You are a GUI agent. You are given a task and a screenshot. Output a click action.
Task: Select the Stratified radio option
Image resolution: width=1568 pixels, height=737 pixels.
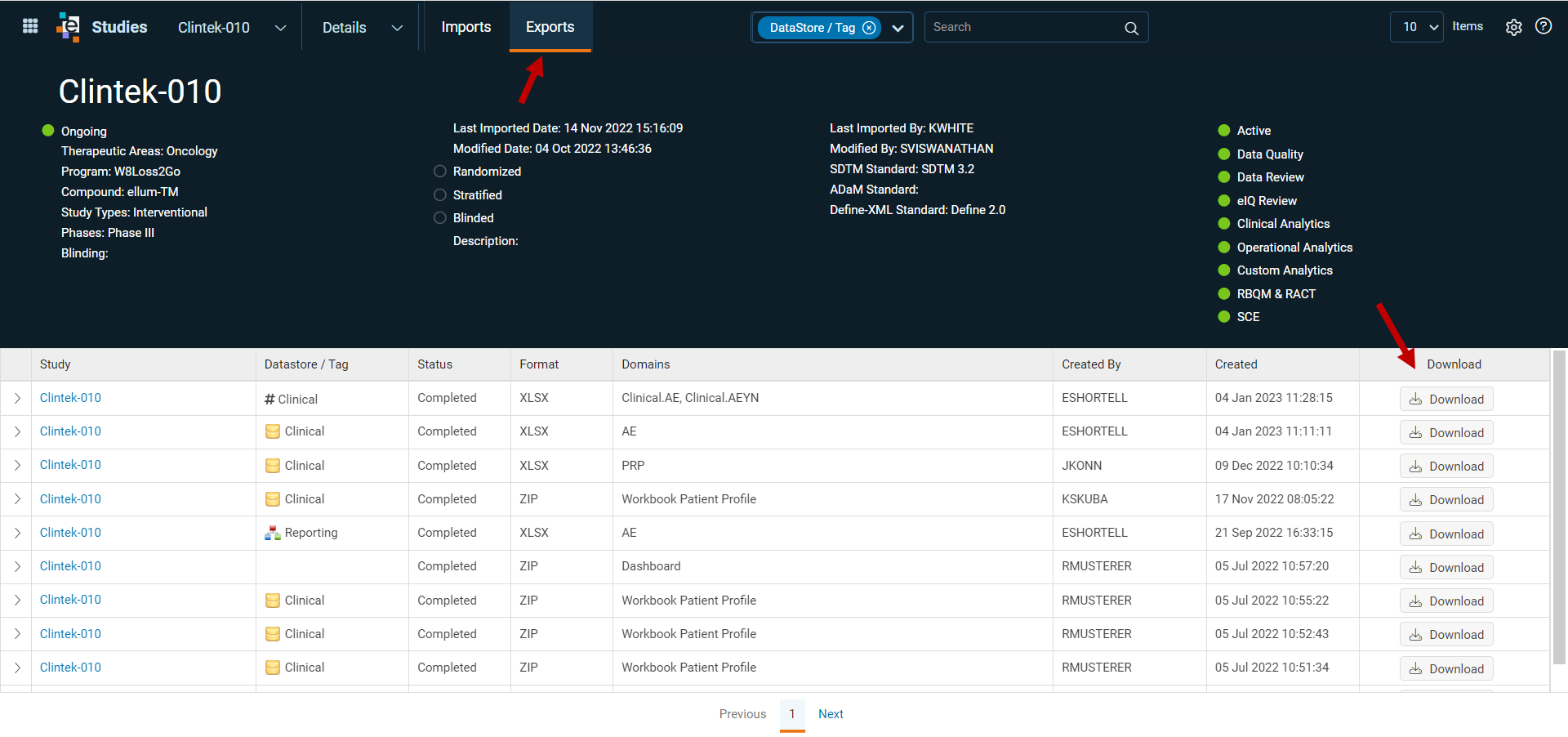[x=440, y=195]
